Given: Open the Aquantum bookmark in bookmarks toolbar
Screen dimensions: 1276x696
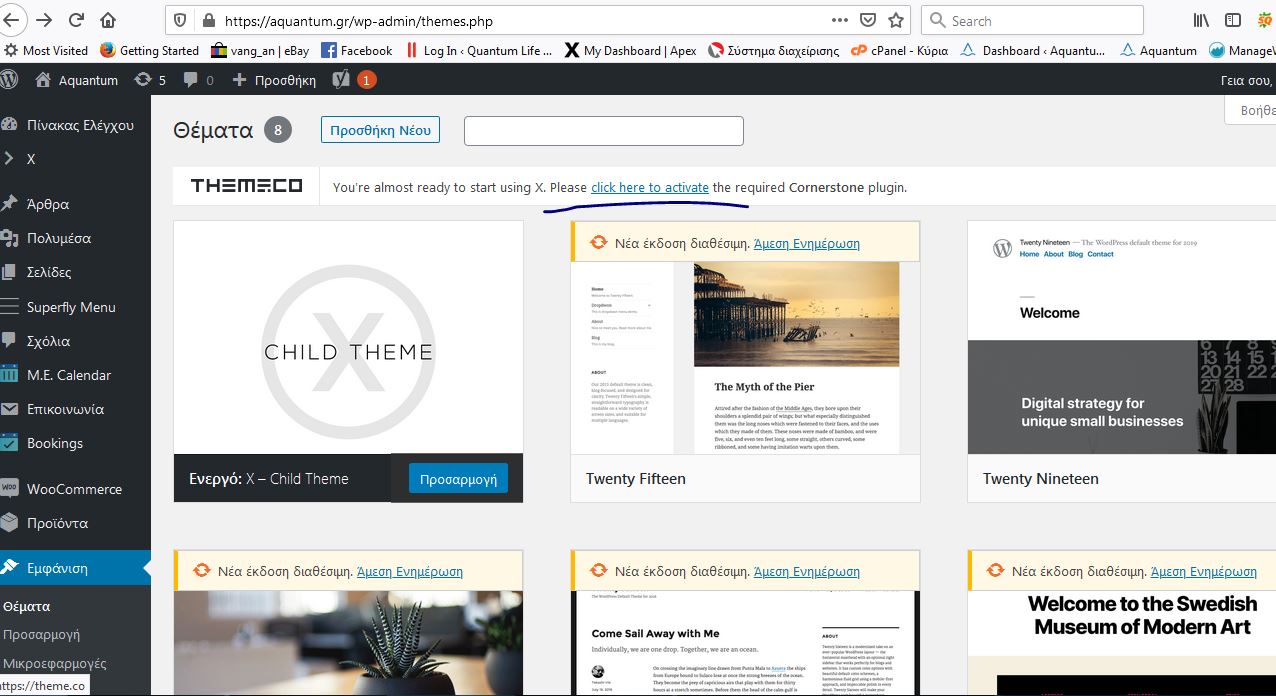Looking at the screenshot, I should point(1159,50).
